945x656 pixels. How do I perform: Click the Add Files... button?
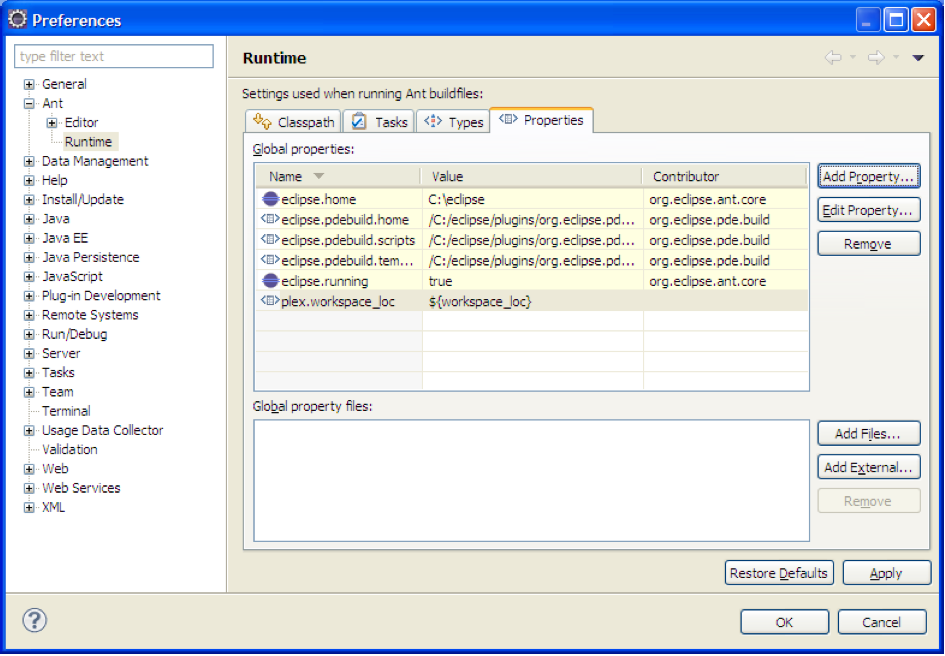click(868, 434)
